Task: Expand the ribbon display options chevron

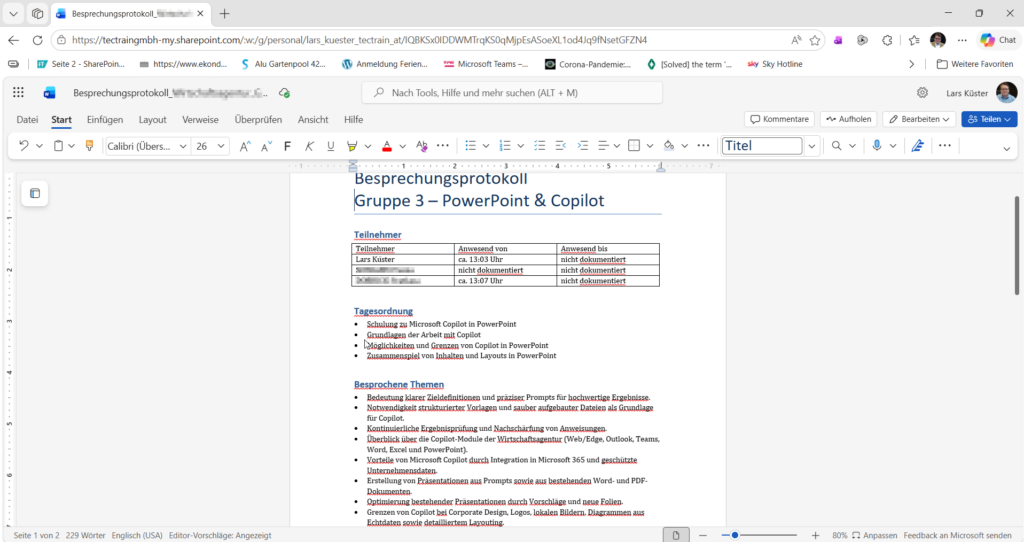Action: pos(1006,148)
